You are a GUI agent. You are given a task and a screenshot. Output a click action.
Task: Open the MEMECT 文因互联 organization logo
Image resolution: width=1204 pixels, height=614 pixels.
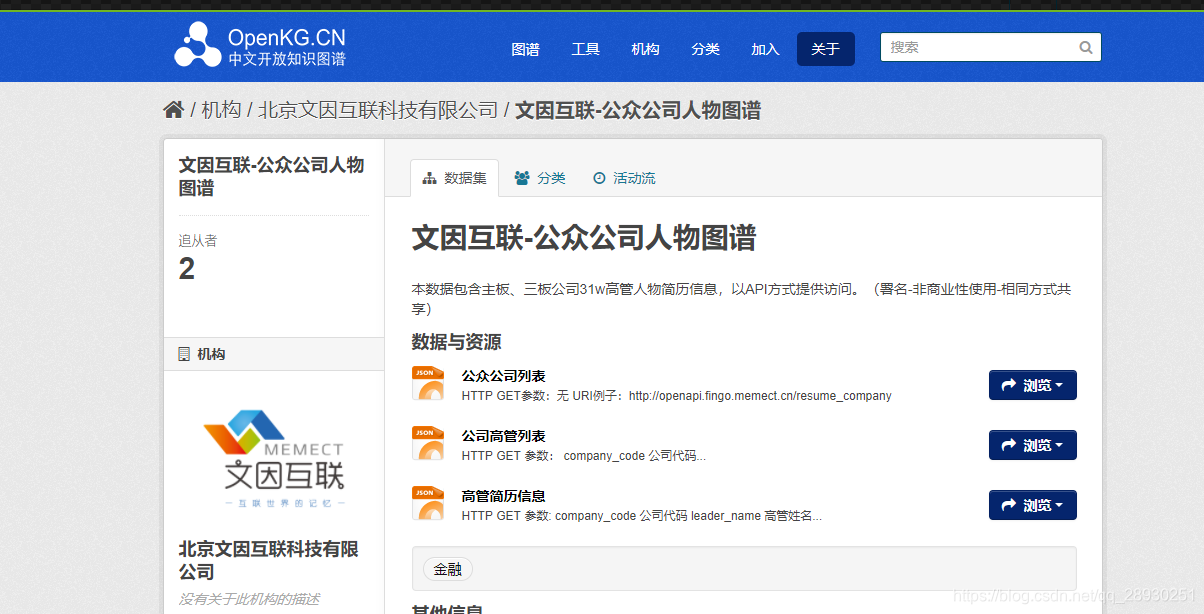274,459
